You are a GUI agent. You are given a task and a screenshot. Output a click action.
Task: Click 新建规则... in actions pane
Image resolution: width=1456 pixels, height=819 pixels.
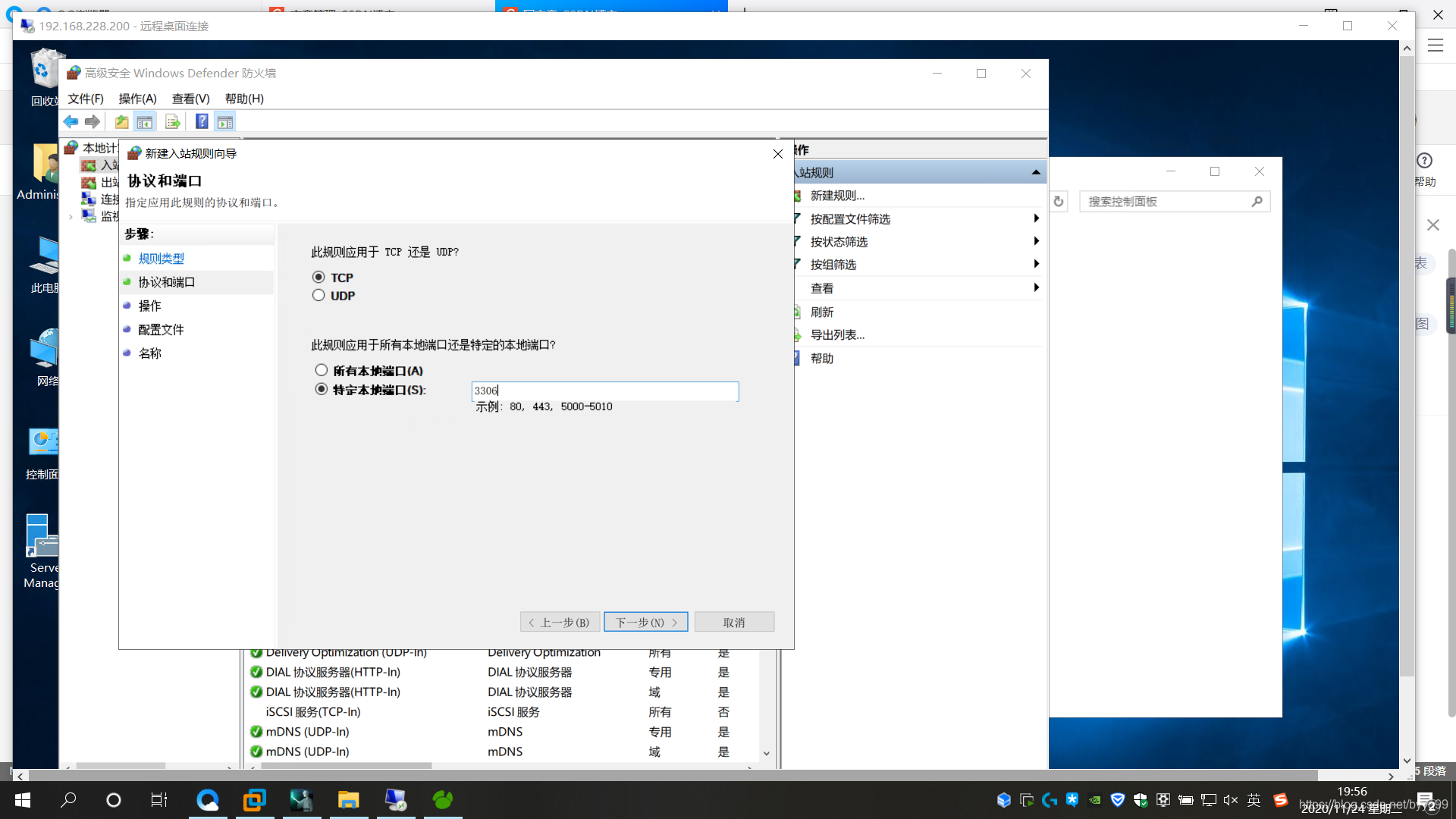[x=837, y=196]
